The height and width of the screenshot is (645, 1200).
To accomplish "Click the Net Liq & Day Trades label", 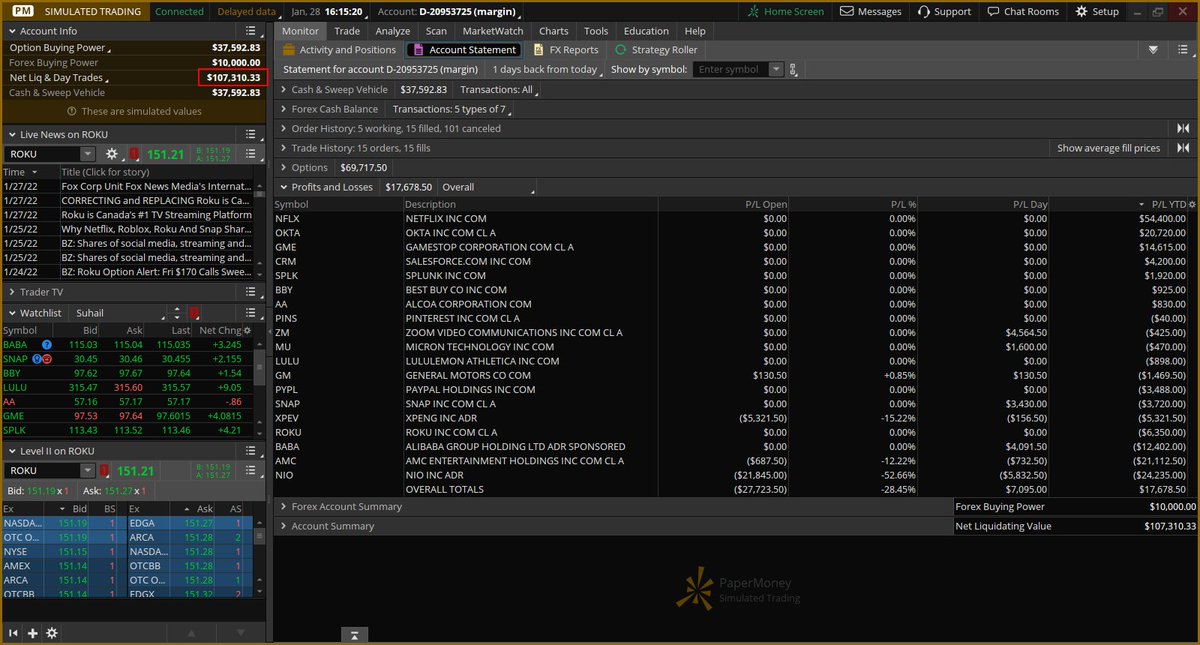I will 58,77.
